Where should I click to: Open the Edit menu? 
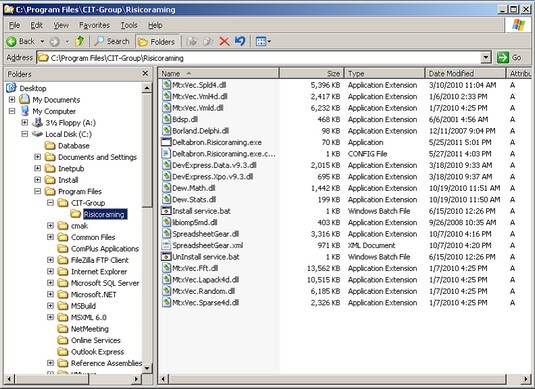click(37, 25)
